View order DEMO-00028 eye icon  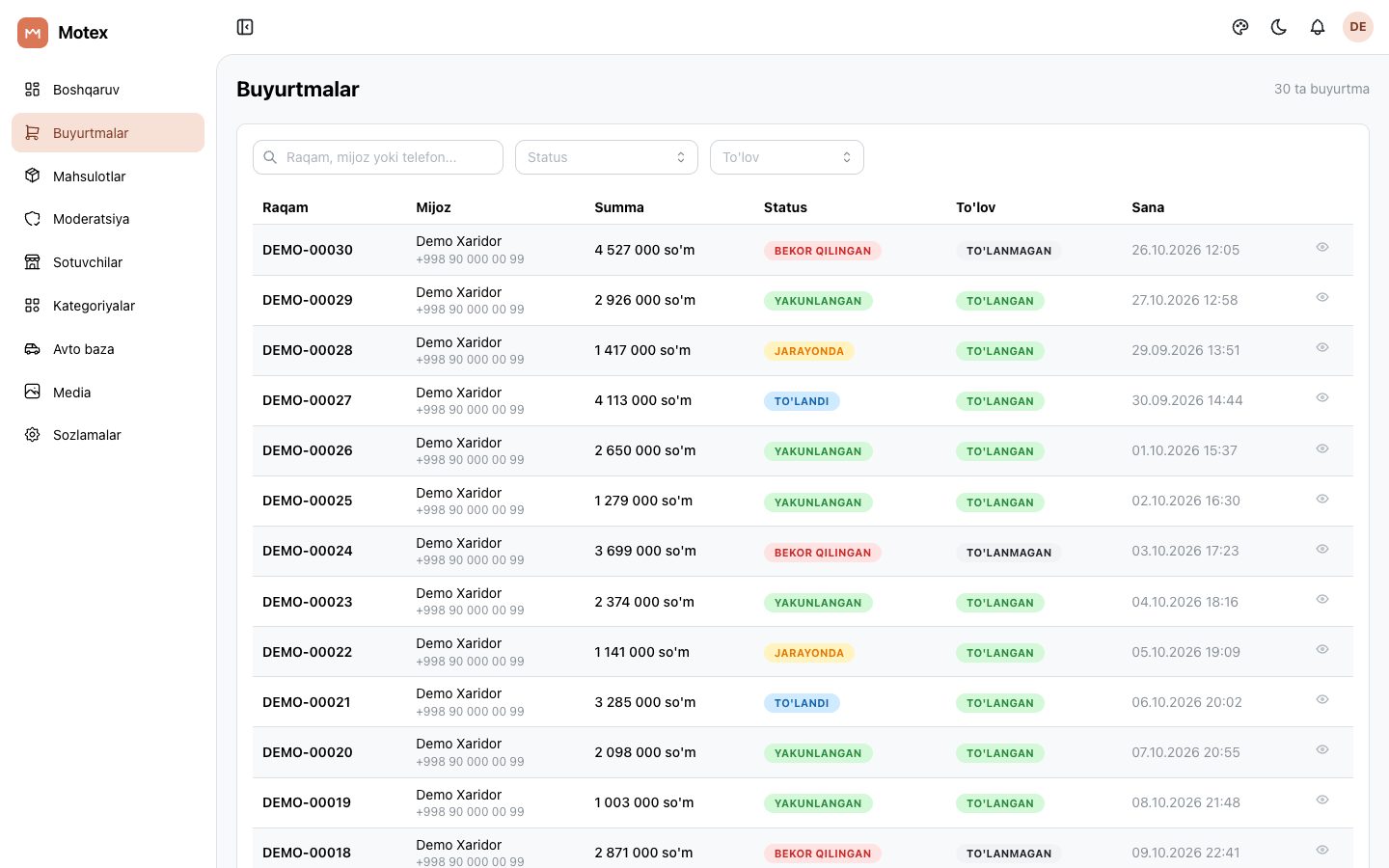pyautogui.click(x=1322, y=348)
